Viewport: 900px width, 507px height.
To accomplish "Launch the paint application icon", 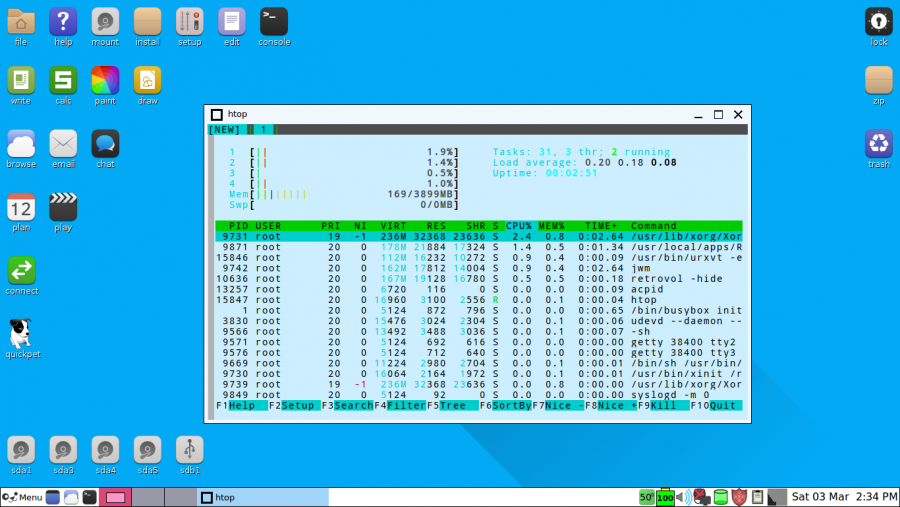I will (105, 80).
